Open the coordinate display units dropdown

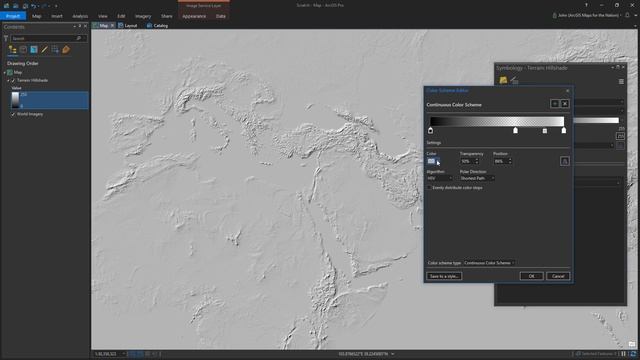coord(393,354)
